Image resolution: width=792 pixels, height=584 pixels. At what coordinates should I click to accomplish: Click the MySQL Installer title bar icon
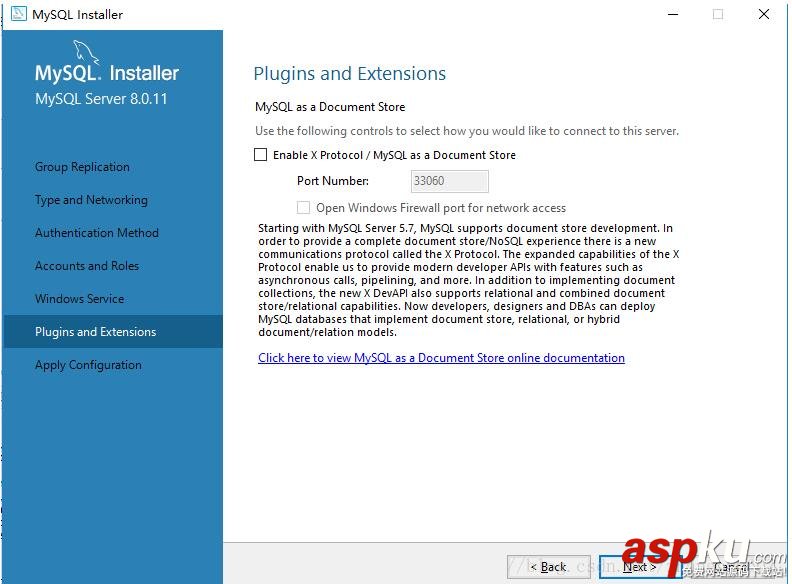(x=19, y=14)
